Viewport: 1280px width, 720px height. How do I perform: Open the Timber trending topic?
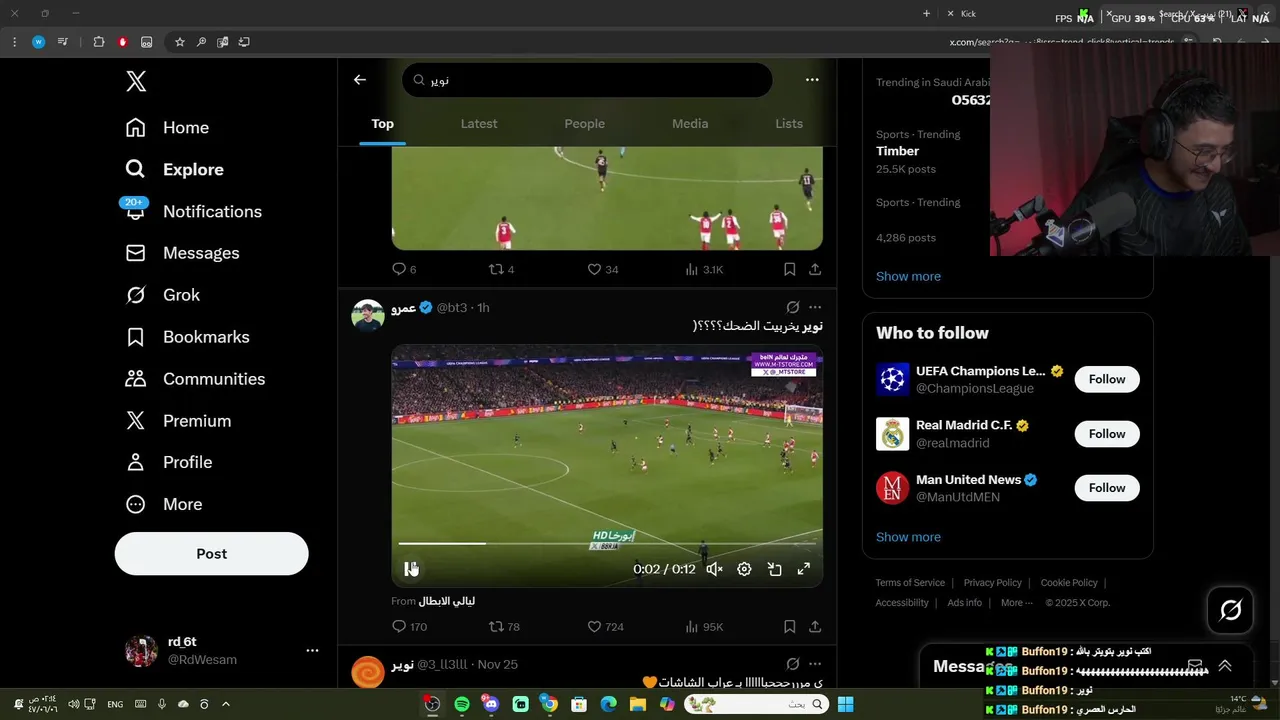coord(897,151)
